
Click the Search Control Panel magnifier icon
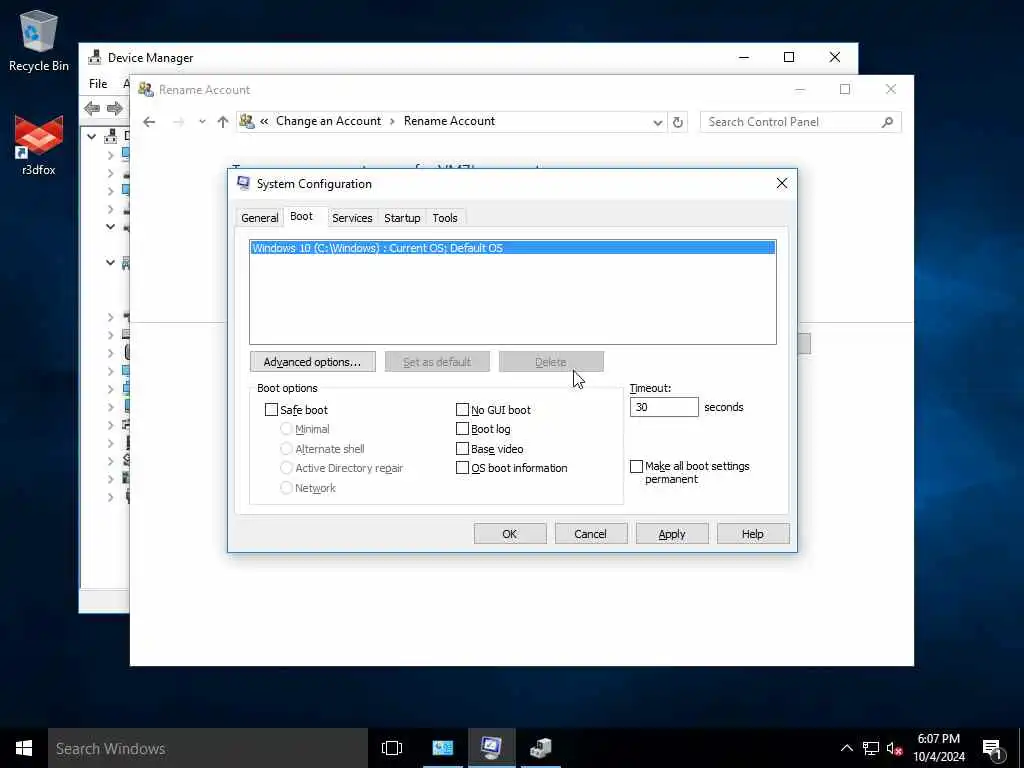tap(887, 122)
